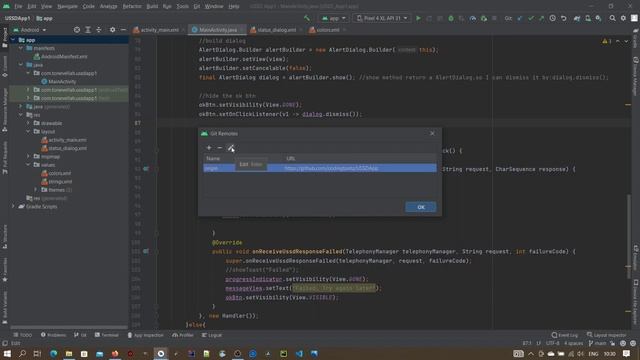
Task: Open Windows taskbar search
Action: 22,354
